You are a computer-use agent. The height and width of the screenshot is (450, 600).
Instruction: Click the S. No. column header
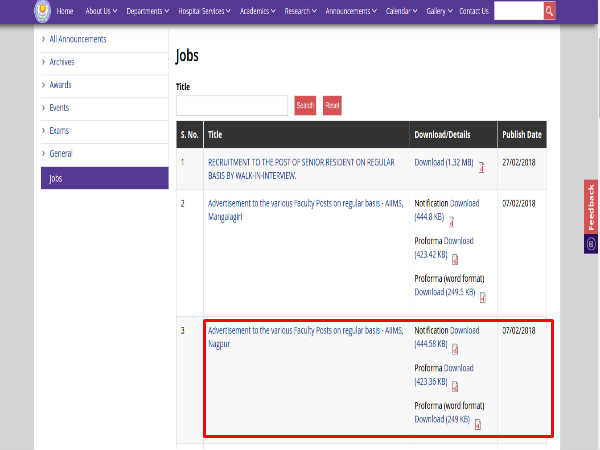[189, 134]
